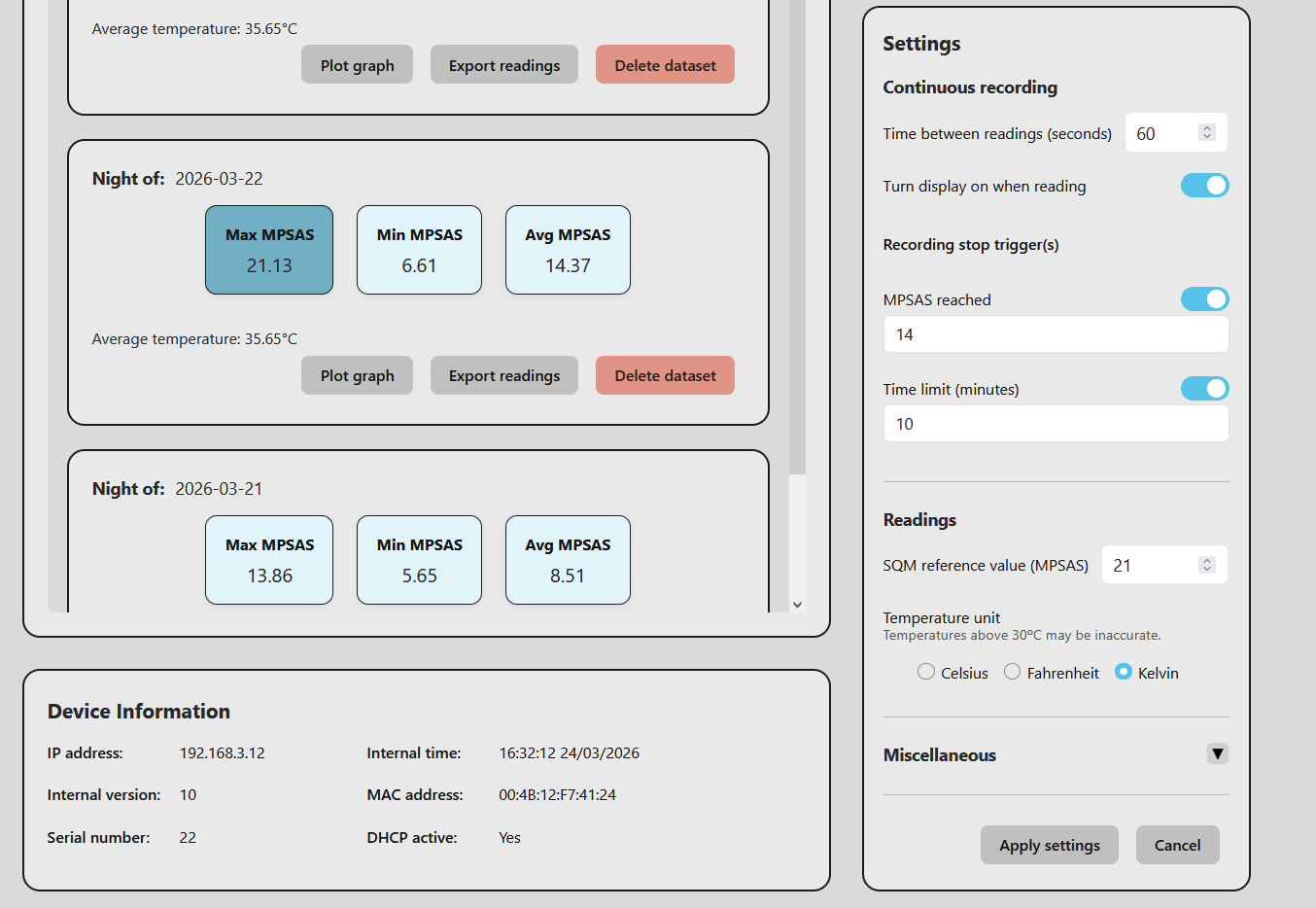Cancel the settings changes
The height and width of the screenshot is (908, 1316).
point(1177,845)
